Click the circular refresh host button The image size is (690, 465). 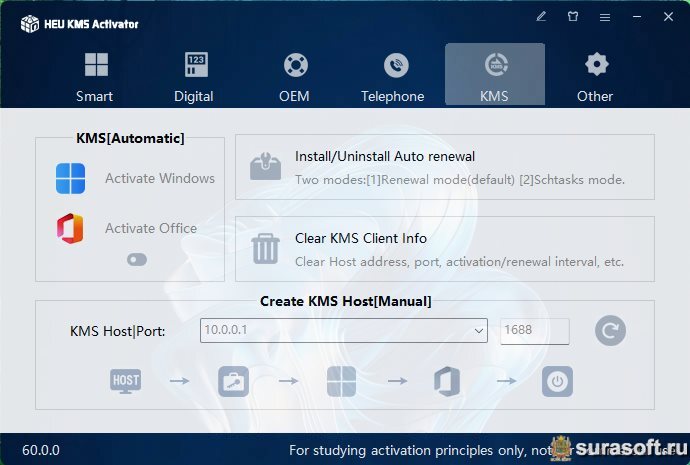click(610, 330)
